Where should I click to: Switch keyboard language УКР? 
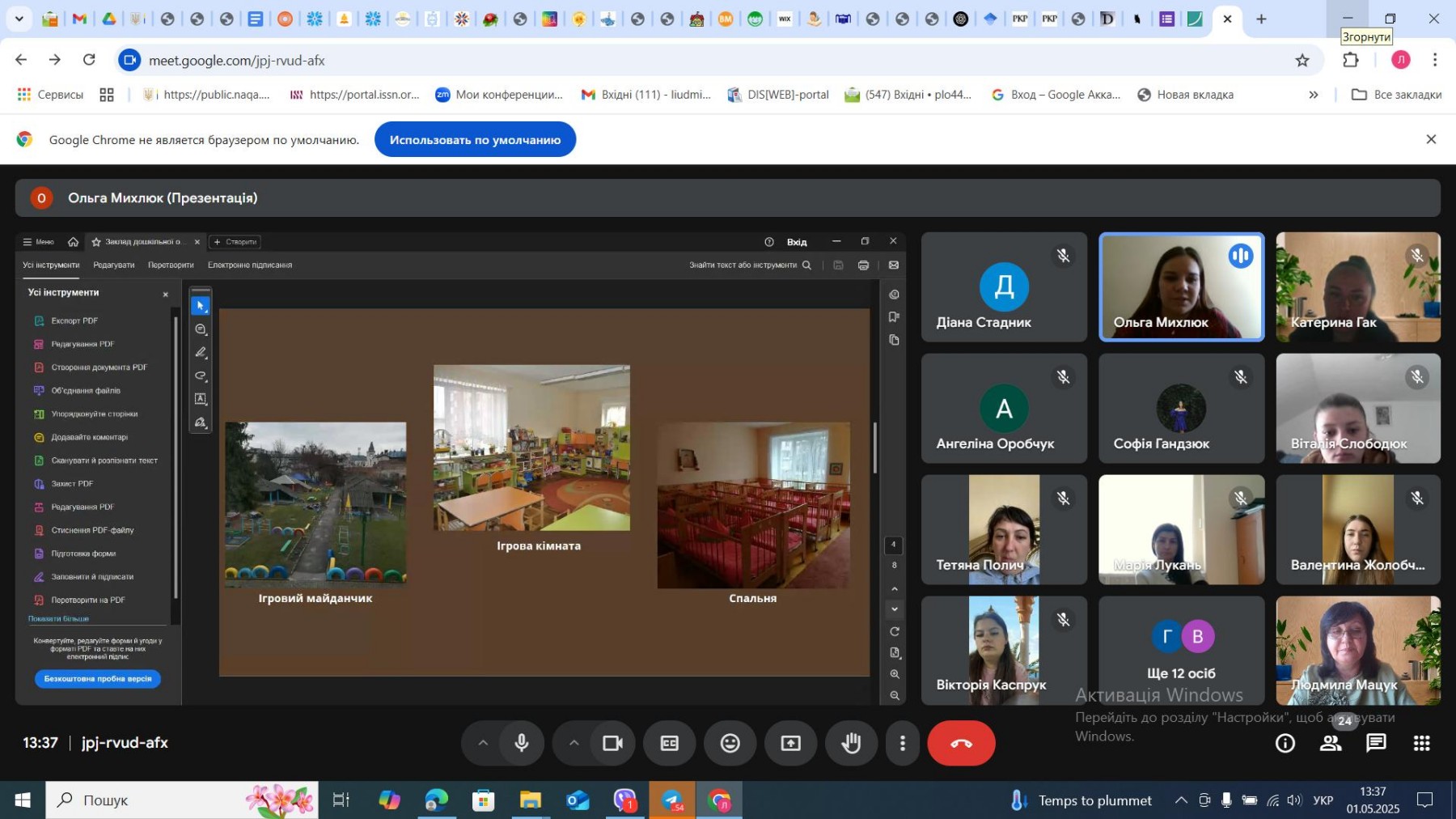pyautogui.click(x=1323, y=800)
